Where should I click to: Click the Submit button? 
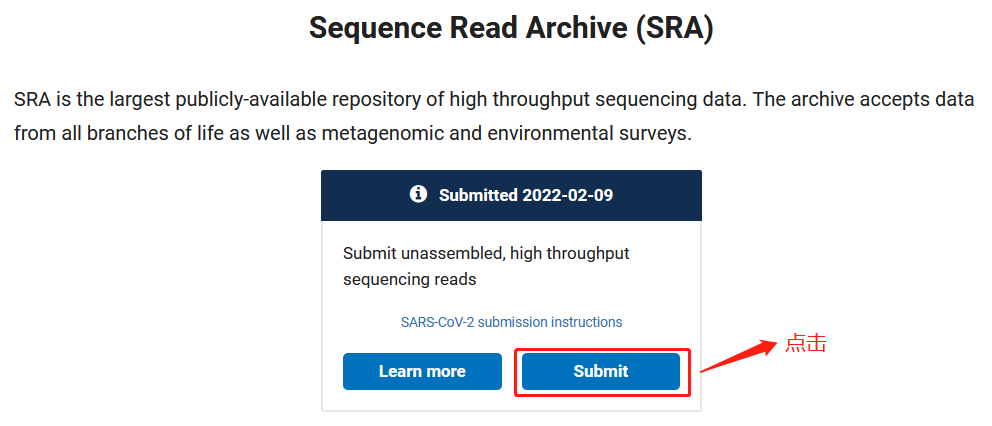[600, 372]
